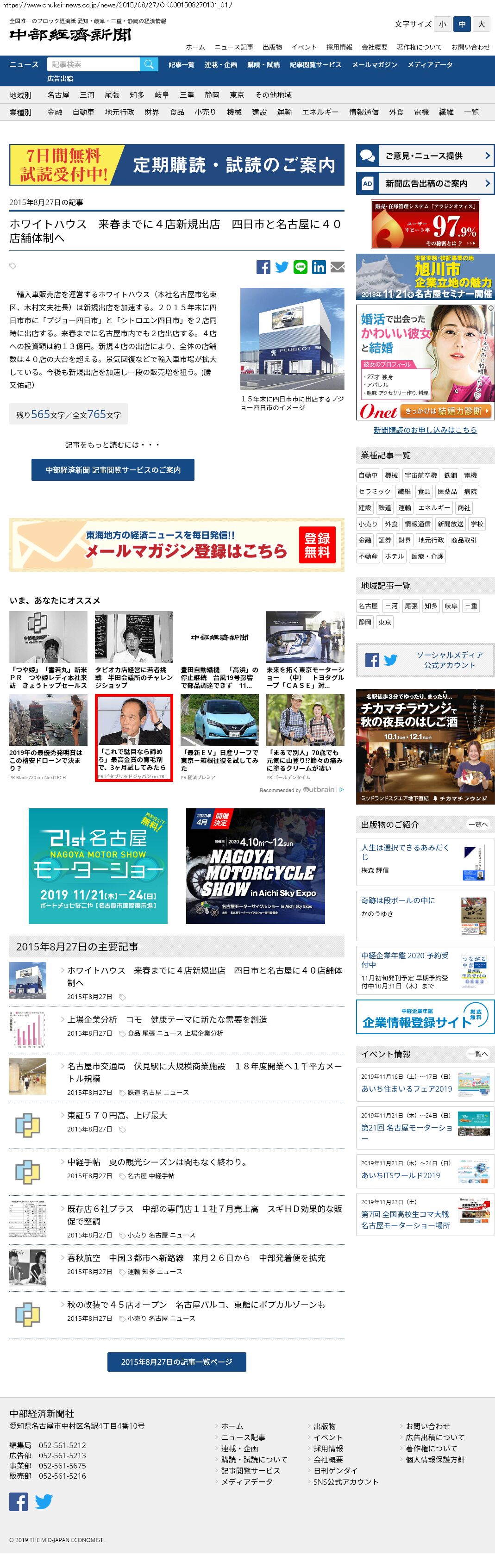Image resolution: width=495 pixels, height=1568 pixels.
Task: Open recommended Nissan Leaf EV article
Action: pos(219,737)
